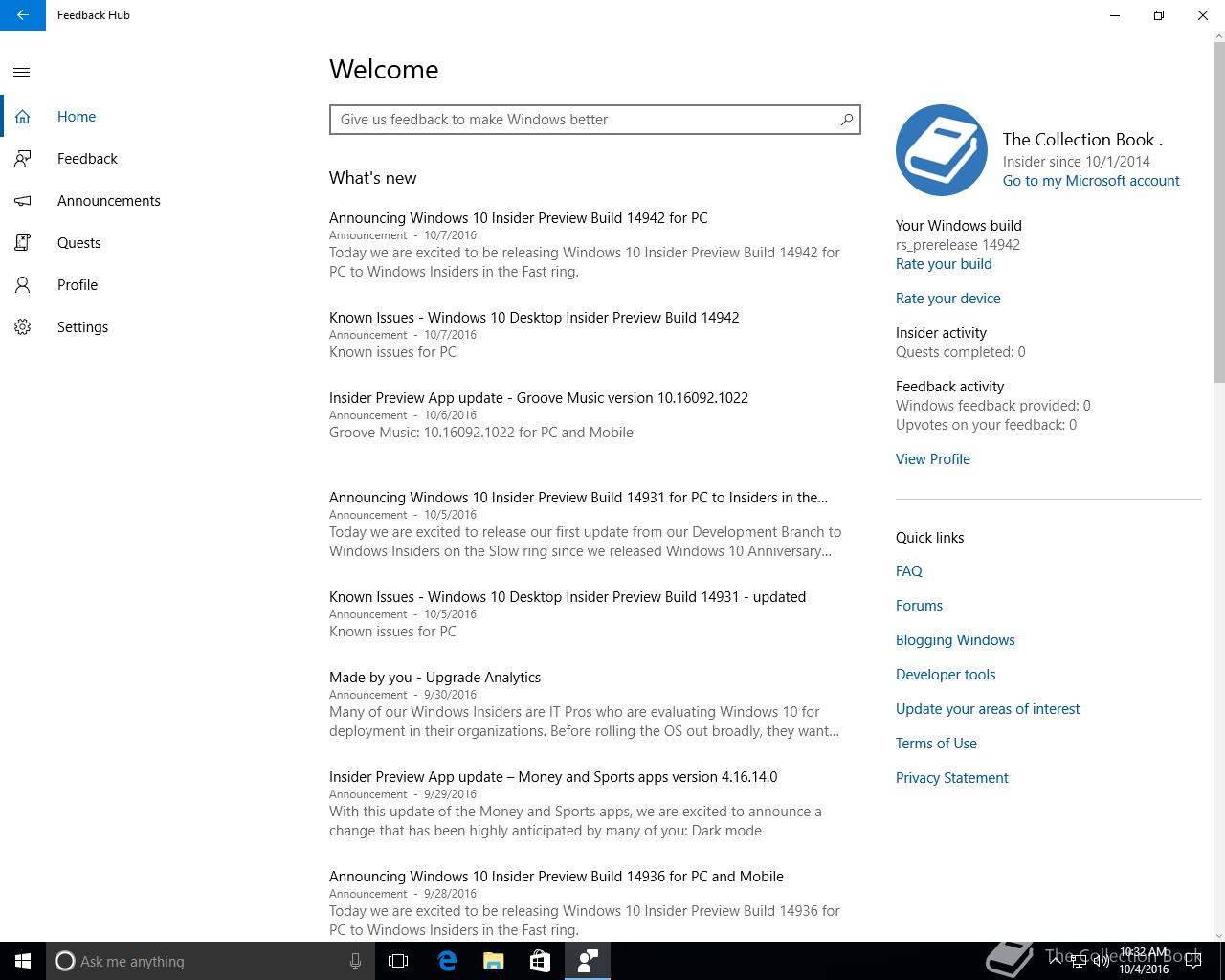The image size is (1225, 980).
Task: Click the Feedback person-chat icon
Action: tap(23, 159)
